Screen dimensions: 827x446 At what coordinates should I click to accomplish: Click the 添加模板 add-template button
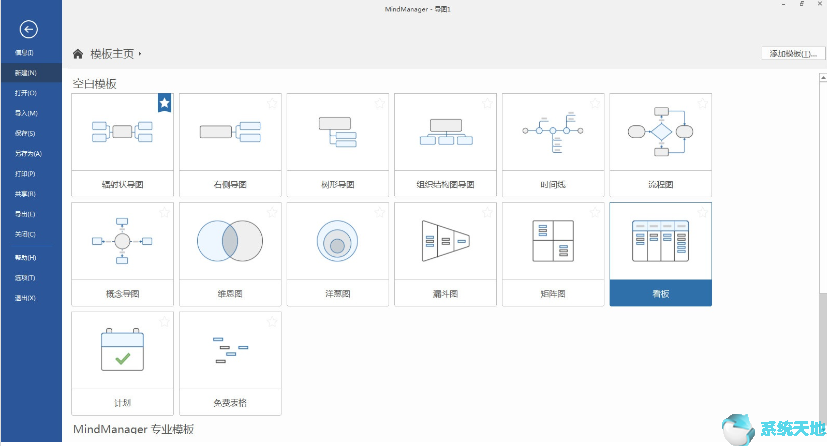(x=793, y=53)
